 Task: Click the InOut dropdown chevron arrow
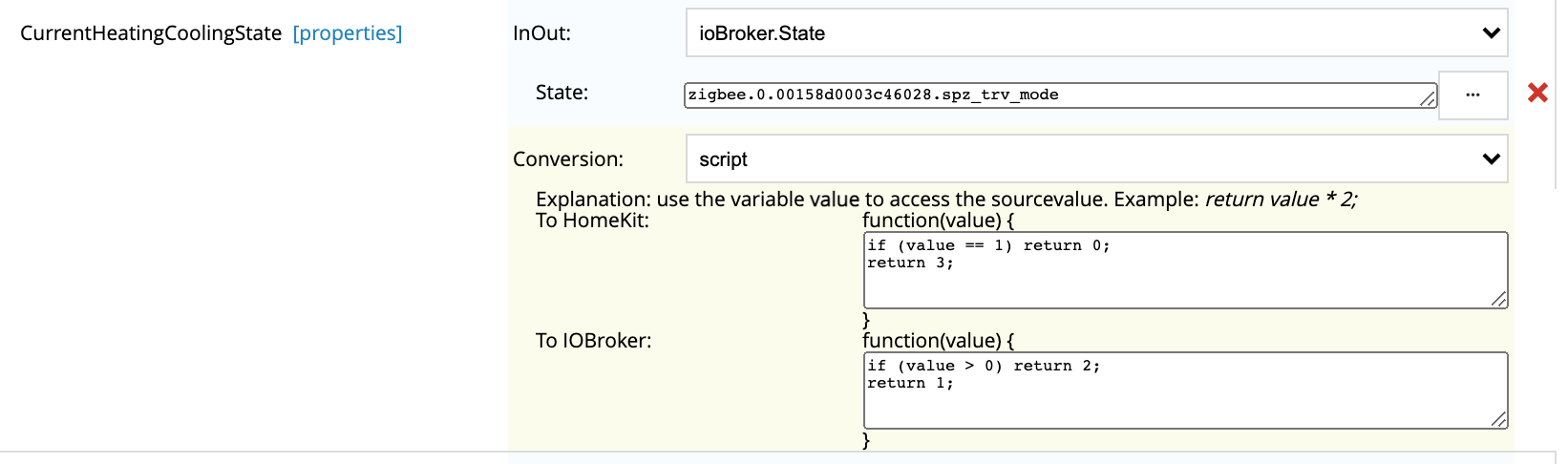tap(1491, 33)
